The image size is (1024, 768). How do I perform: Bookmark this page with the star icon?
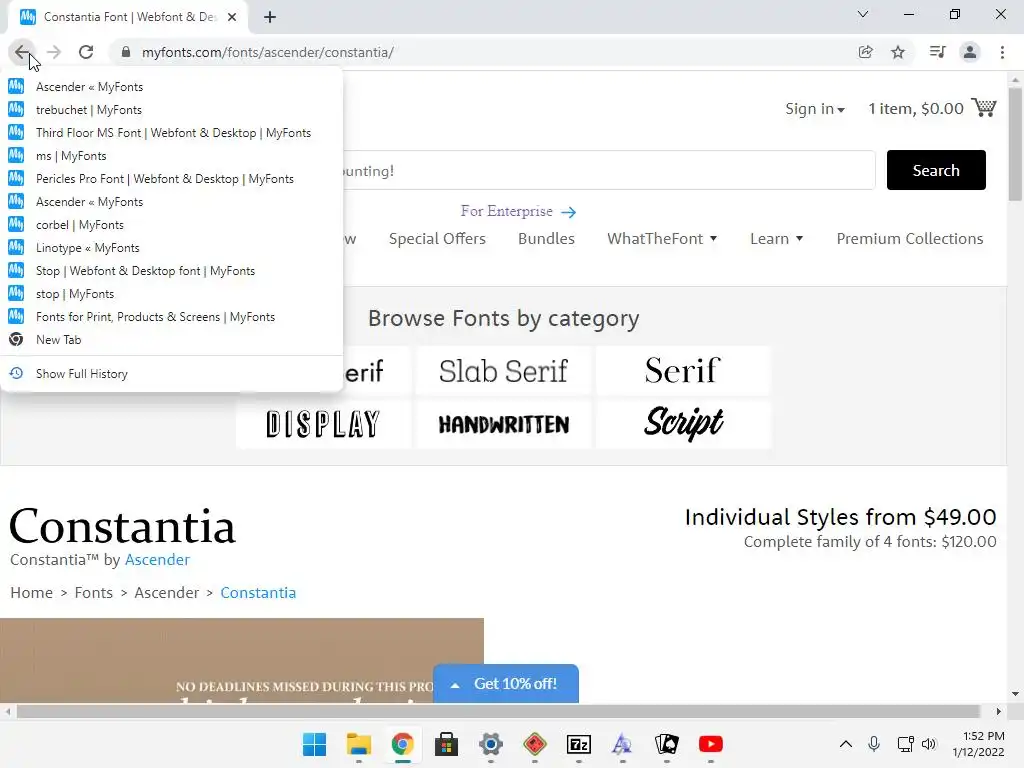point(898,52)
